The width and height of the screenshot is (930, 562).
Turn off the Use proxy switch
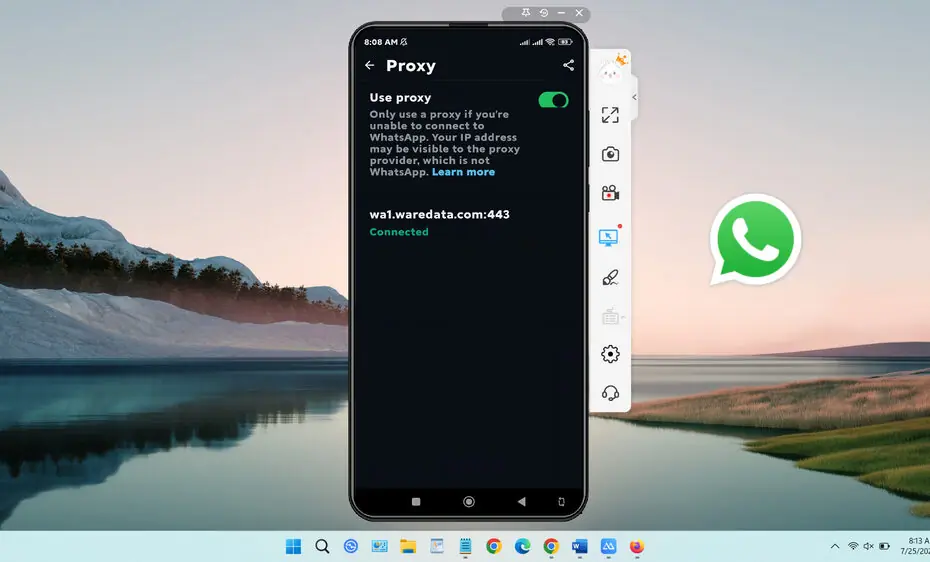point(553,100)
